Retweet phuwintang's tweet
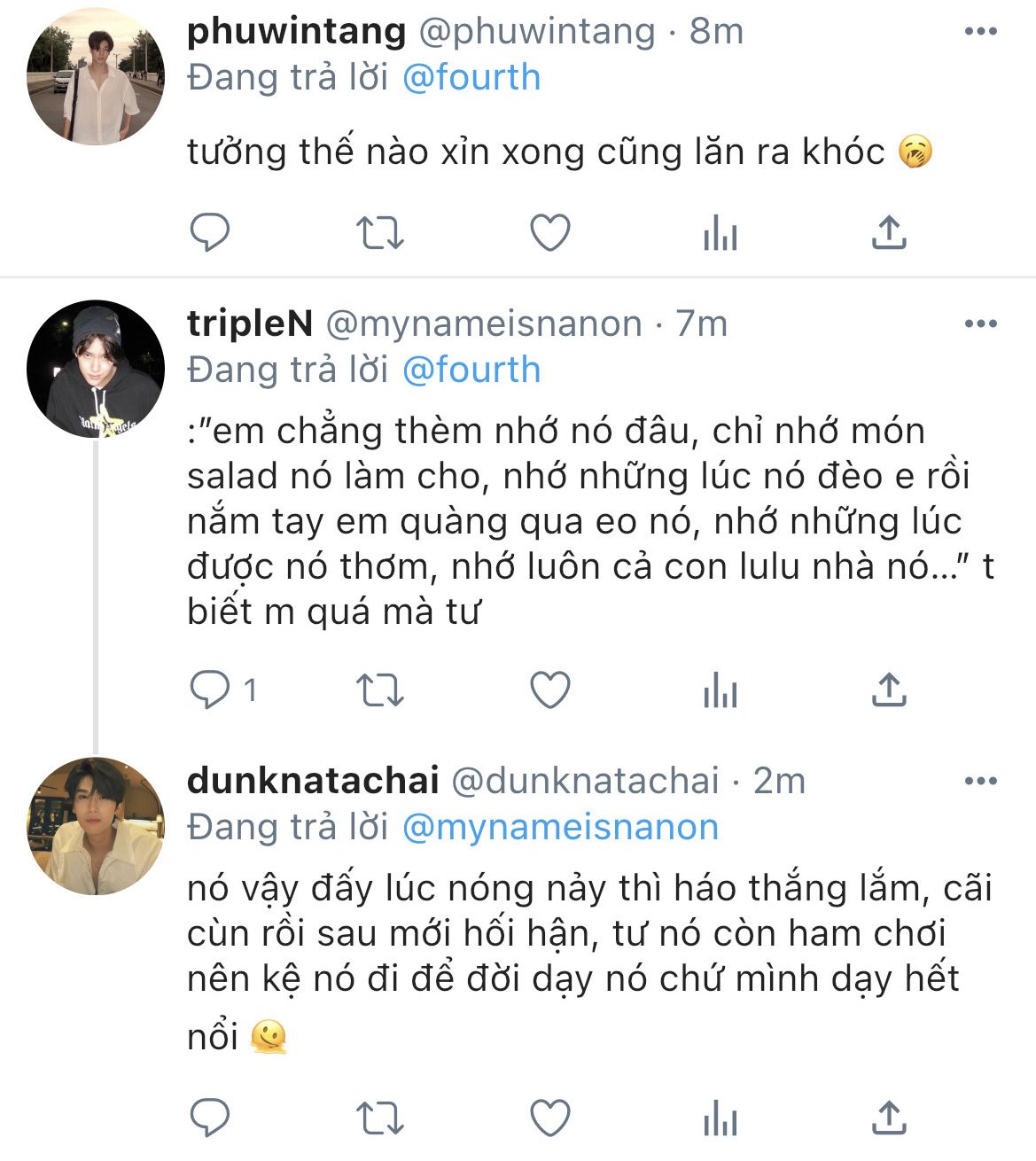The width and height of the screenshot is (1036, 1161). (379, 233)
